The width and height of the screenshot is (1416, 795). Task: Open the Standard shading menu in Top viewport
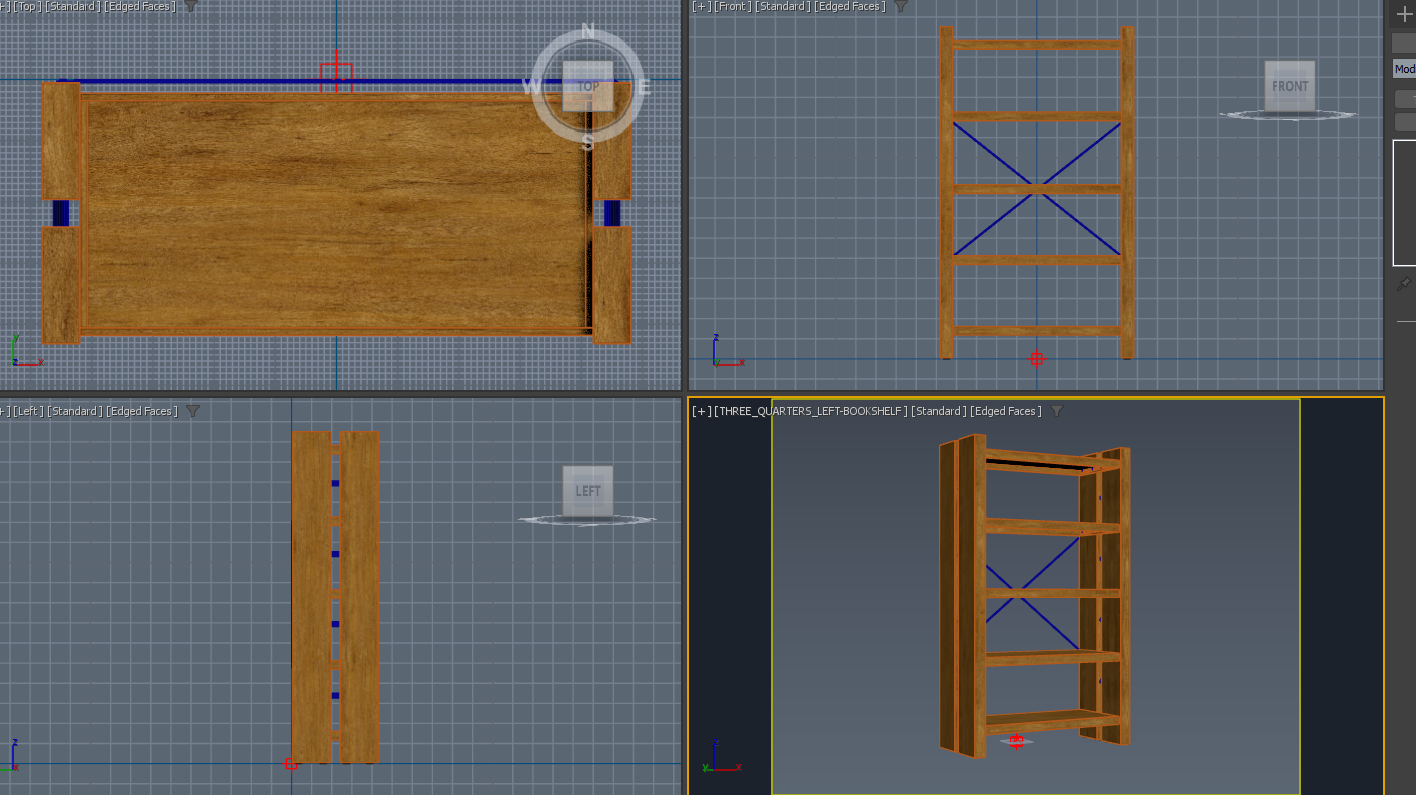pyautogui.click(x=72, y=6)
